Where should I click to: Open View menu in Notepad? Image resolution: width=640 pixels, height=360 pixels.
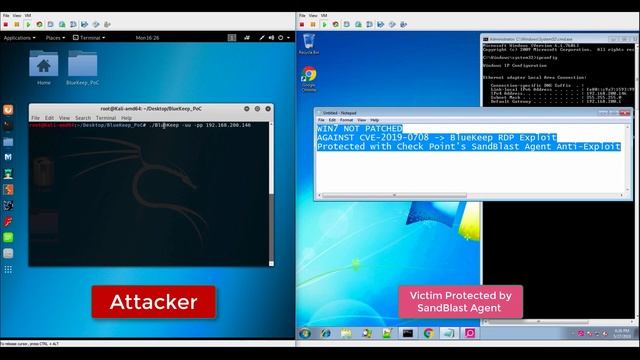coord(362,120)
